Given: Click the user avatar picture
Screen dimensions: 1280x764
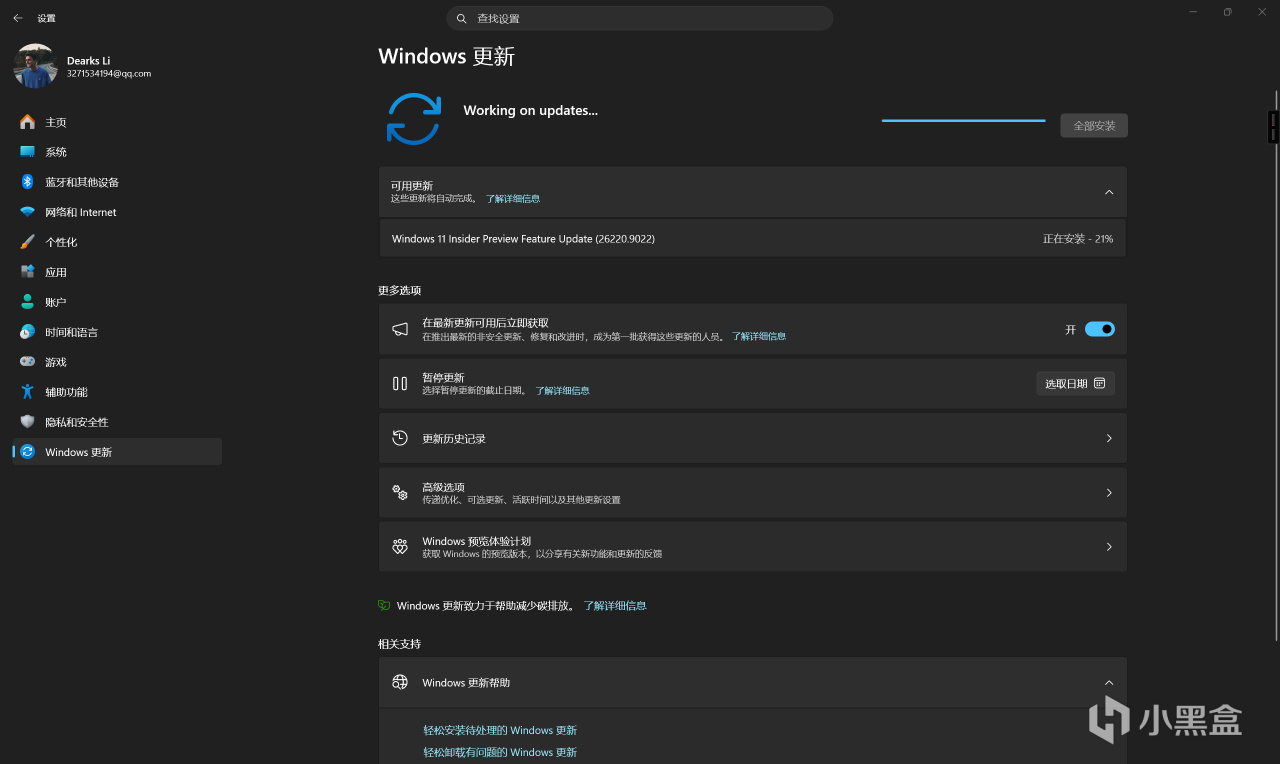Looking at the screenshot, I should [x=35, y=66].
